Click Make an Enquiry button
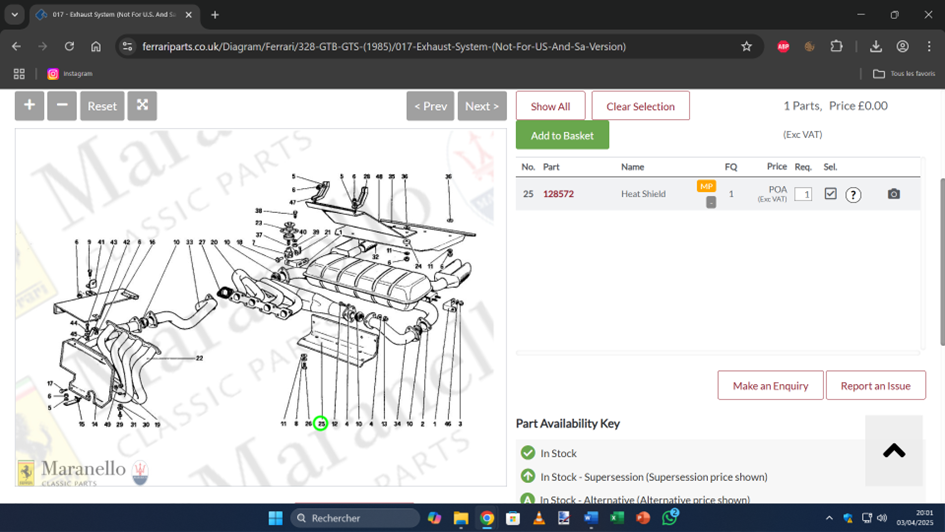Screen dimensions: 945x532 pyautogui.click(x=770, y=386)
